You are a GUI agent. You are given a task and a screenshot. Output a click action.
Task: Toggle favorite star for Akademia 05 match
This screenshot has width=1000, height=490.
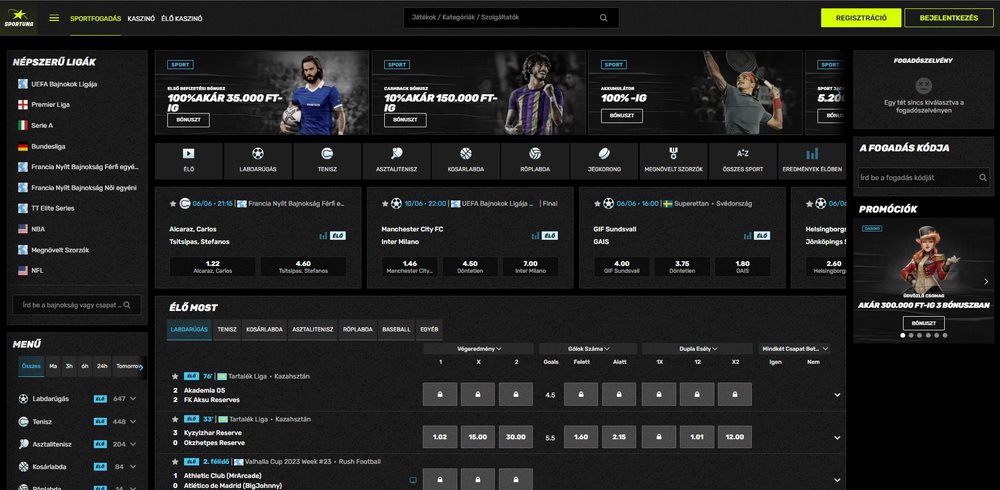[x=175, y=377]
